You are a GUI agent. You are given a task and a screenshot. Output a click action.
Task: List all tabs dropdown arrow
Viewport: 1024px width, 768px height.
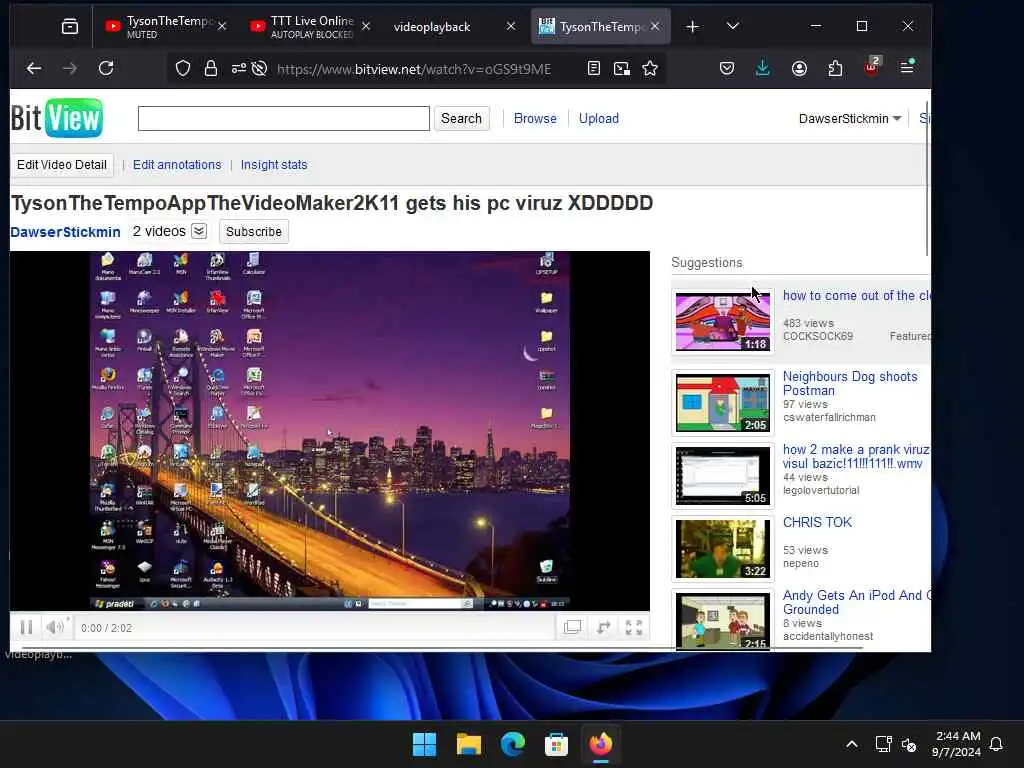pyautogui.click(x=733, y=26)
